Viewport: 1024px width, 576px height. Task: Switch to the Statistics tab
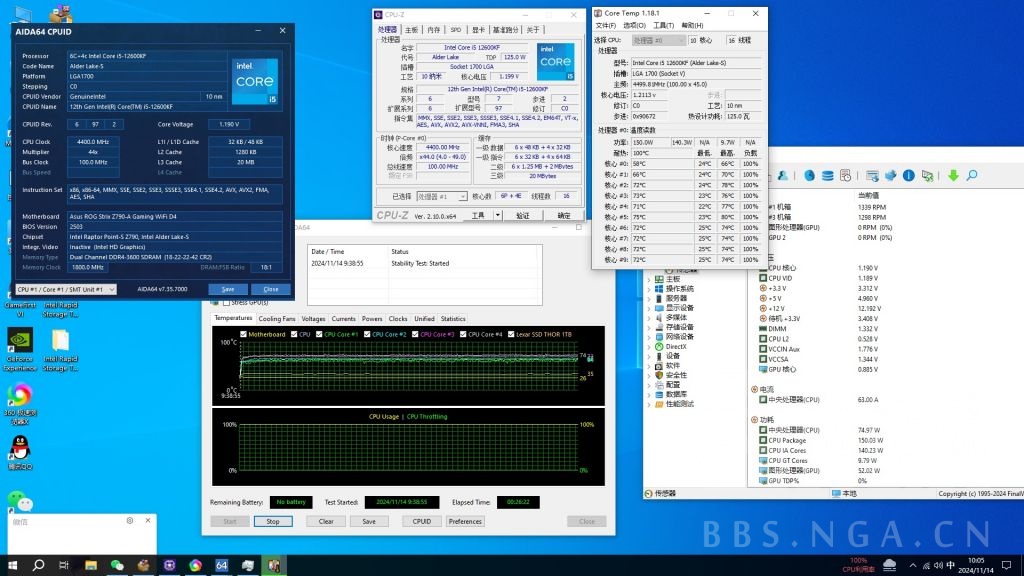[x=453, y=319]
